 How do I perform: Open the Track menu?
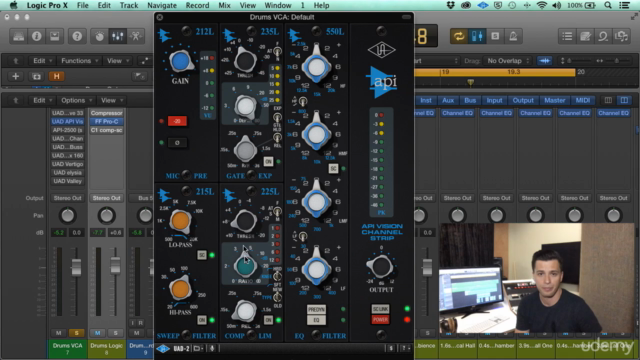129,5
